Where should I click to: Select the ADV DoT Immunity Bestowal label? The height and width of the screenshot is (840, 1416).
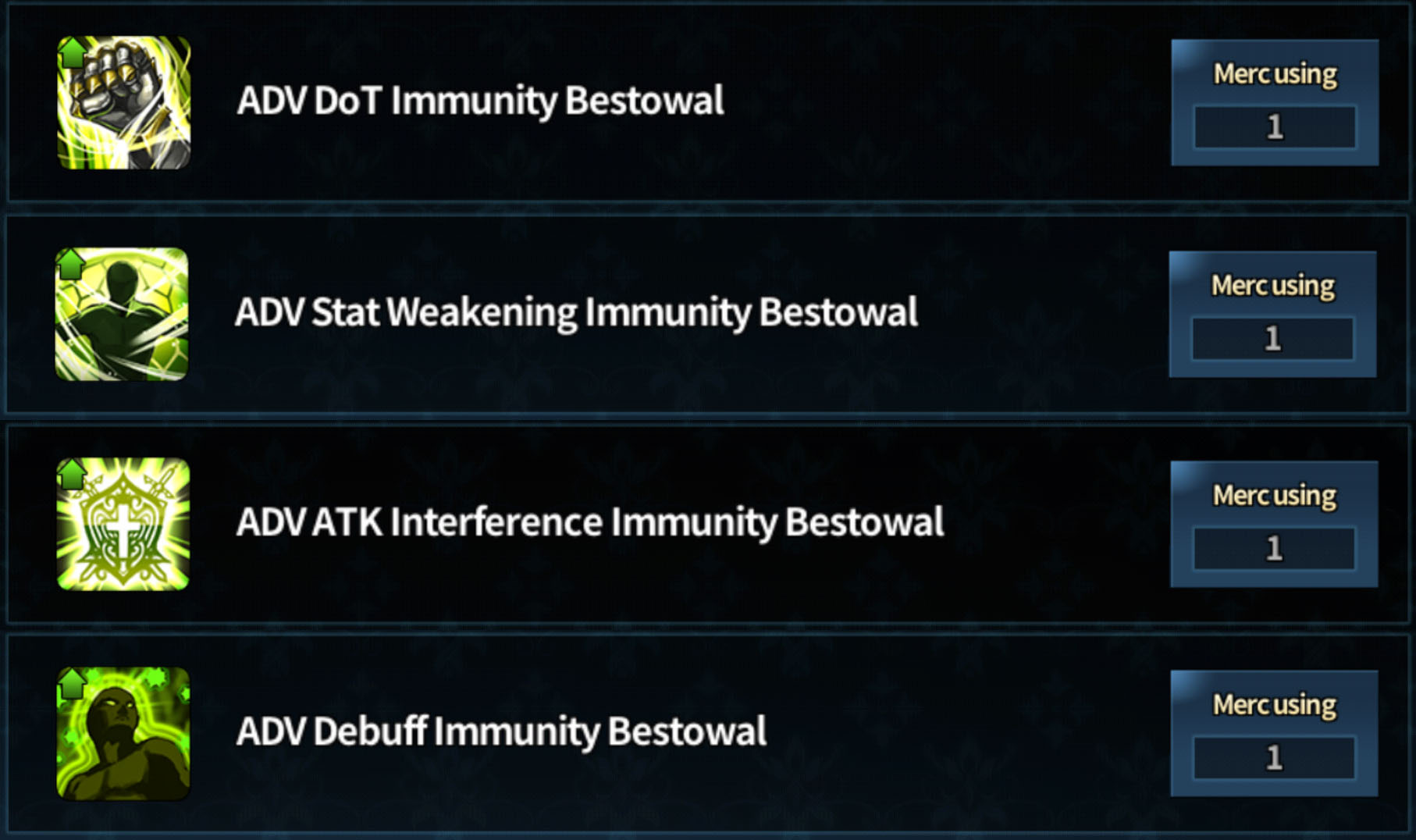tap(480, 101)
